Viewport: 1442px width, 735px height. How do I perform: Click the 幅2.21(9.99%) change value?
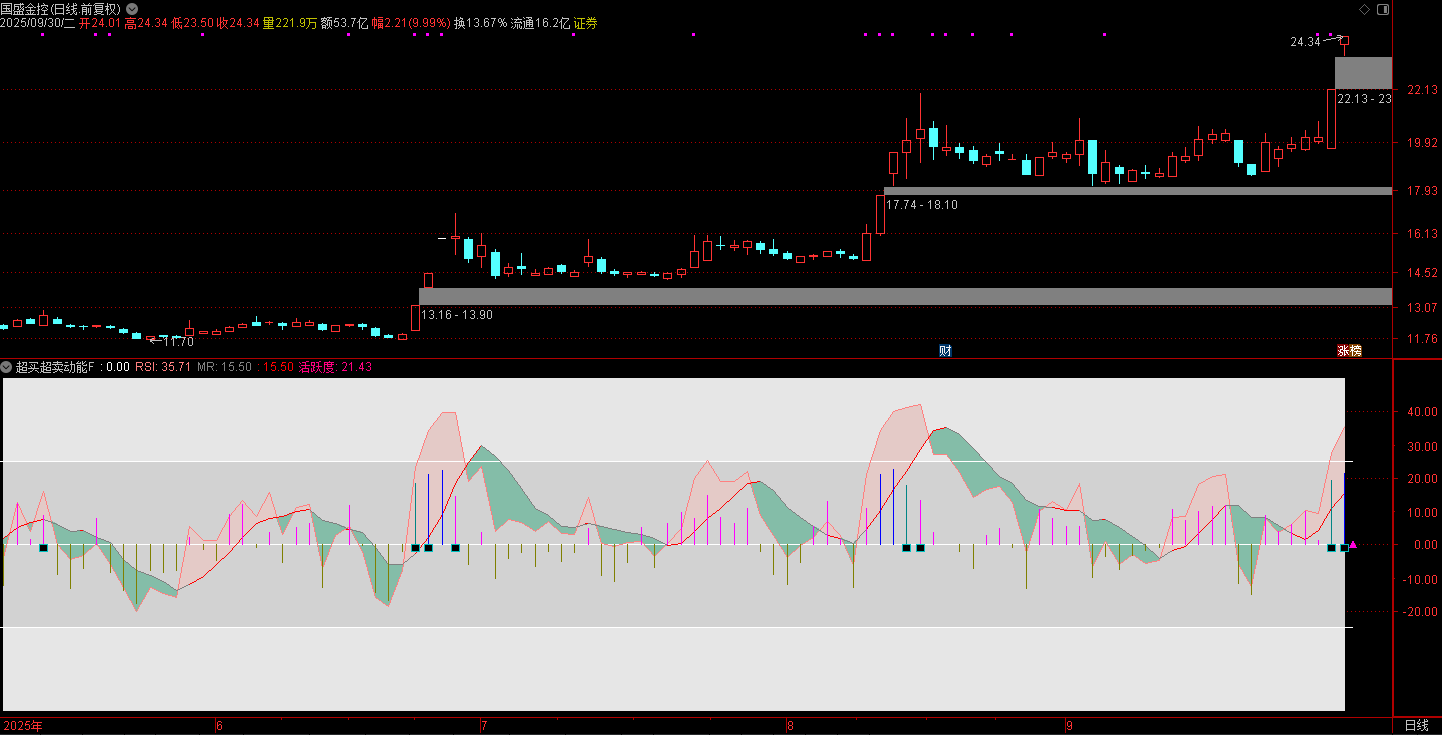click(410, 23)
